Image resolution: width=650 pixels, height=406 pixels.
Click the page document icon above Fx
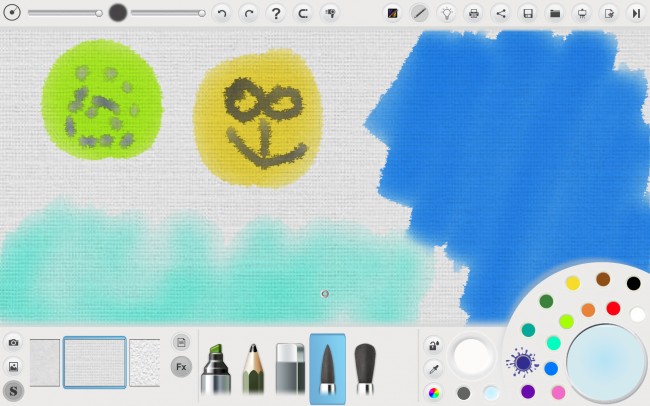point(181,343)
